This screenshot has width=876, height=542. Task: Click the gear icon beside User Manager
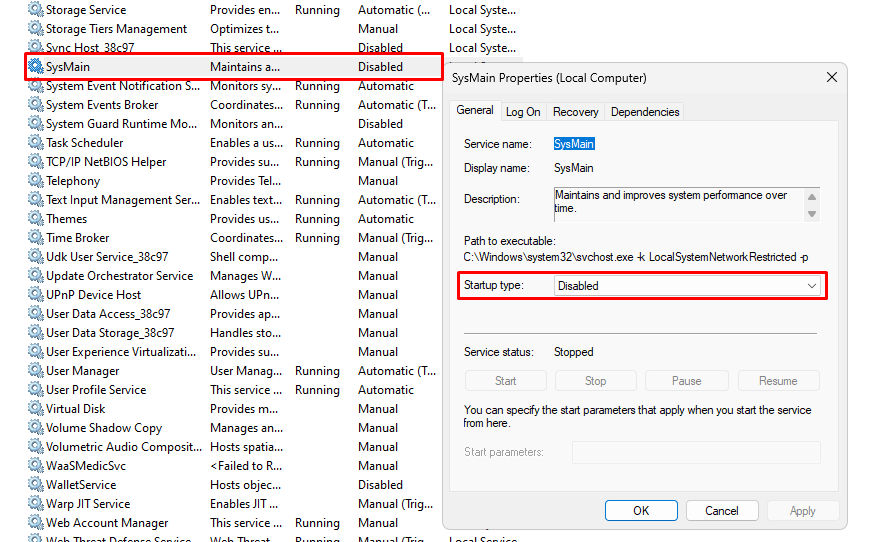pyautogui.click(x=36, y=370)
